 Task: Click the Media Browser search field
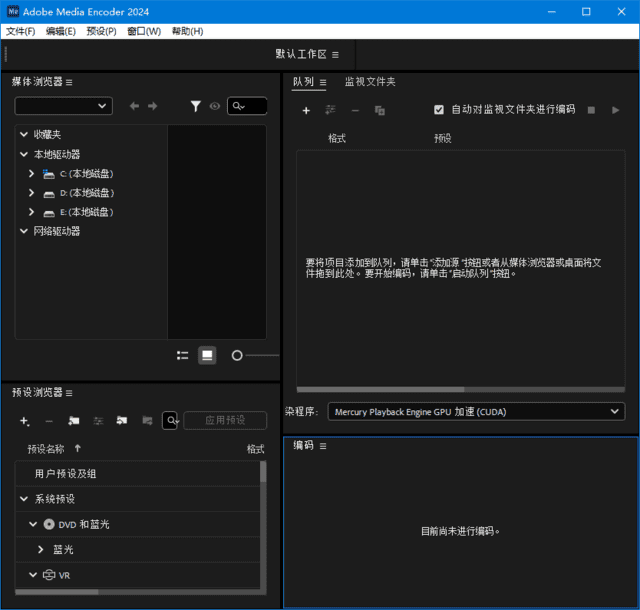pyautogui.click(x=247, y=106)
